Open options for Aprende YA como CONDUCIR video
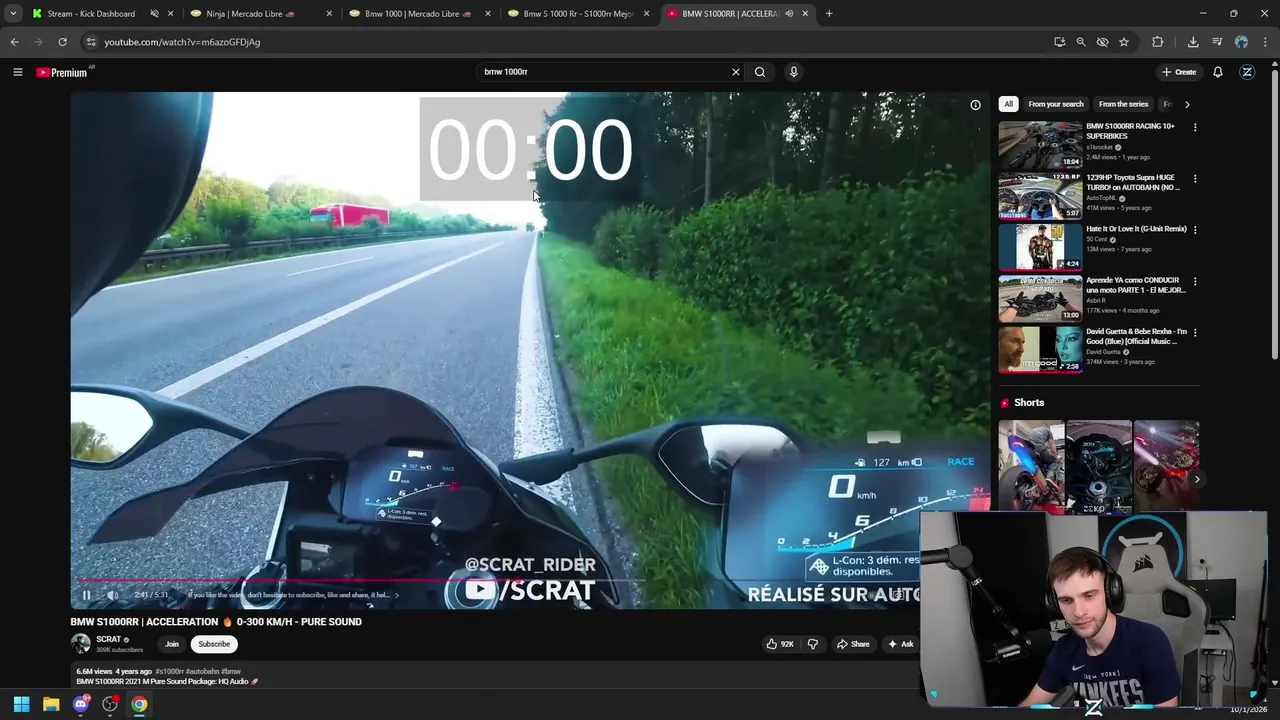The image size is (1280, 720). coord(1195,281)
